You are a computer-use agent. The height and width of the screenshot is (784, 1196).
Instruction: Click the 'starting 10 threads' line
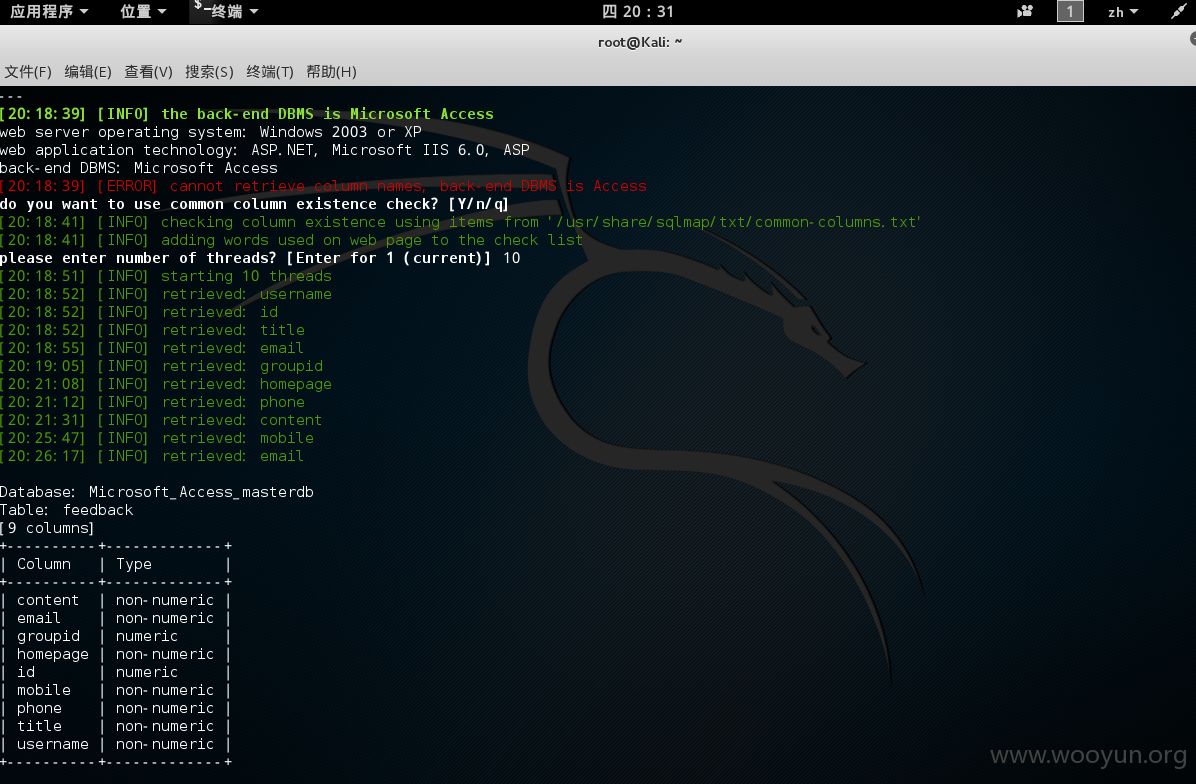tap(166, 276)
